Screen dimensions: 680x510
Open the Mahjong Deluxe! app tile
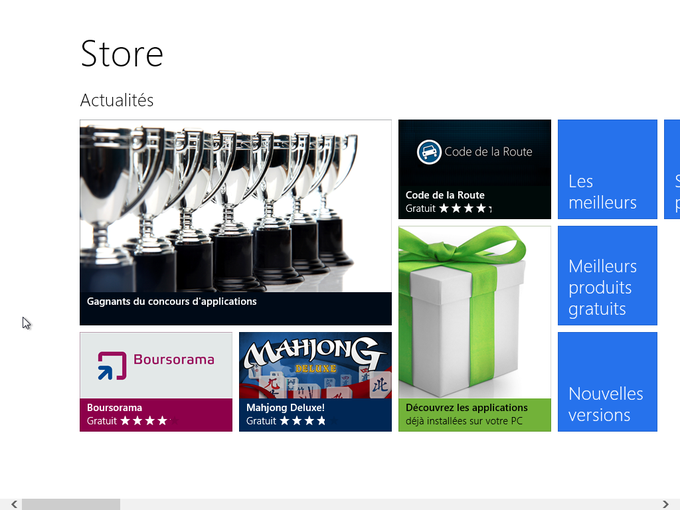(x=315, y=382)
